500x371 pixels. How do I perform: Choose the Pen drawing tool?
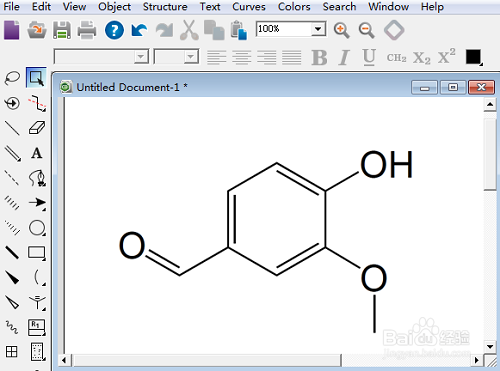[37, 178]
